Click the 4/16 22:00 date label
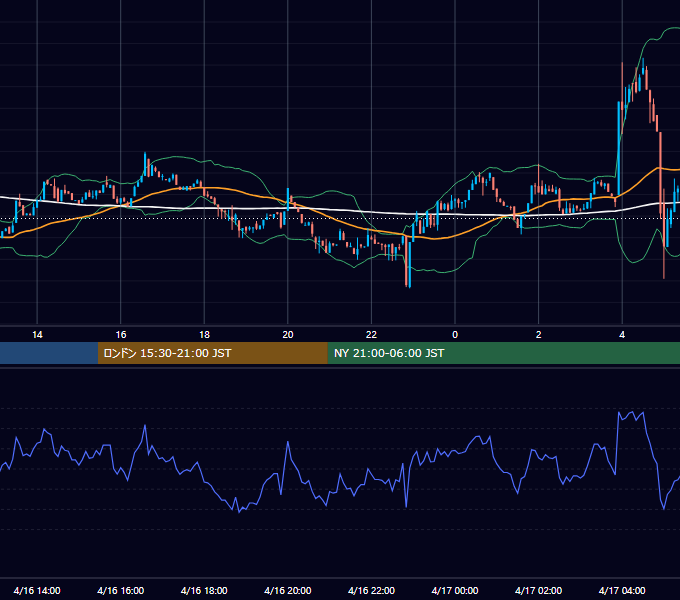Screen dimensions: 680x600 [371, 590]
